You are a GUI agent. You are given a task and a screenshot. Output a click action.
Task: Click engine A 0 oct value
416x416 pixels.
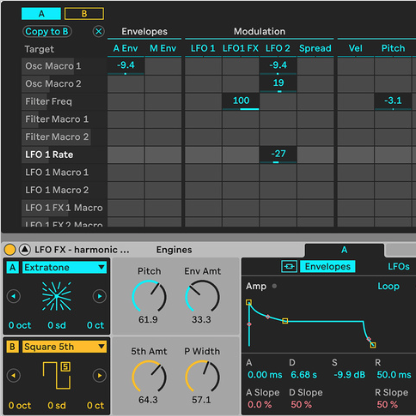[x=20, y=325]
